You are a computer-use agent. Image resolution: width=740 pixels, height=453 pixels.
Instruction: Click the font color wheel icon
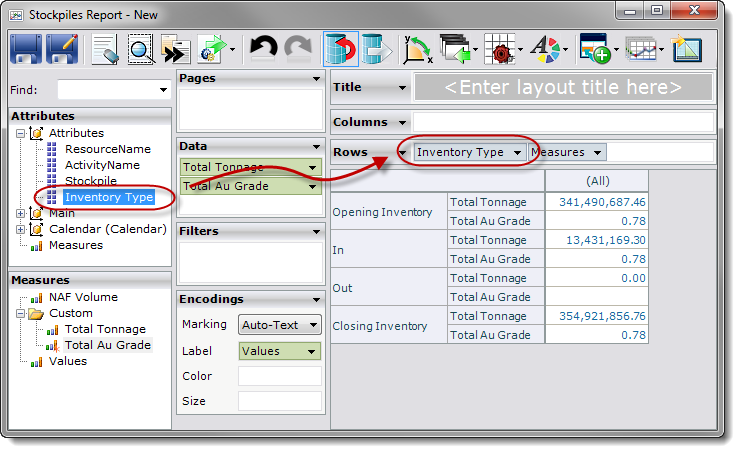tap(545, 49)
